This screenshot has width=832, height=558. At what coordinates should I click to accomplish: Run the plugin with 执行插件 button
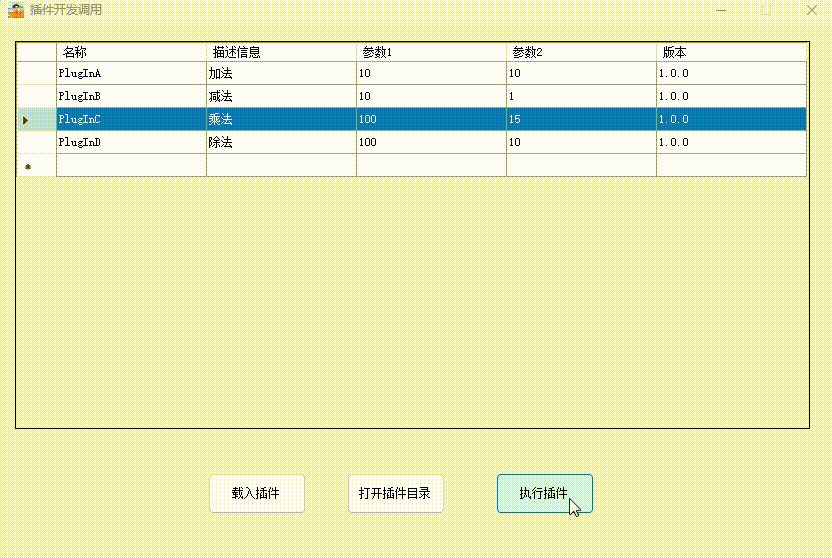click(544, 493)
